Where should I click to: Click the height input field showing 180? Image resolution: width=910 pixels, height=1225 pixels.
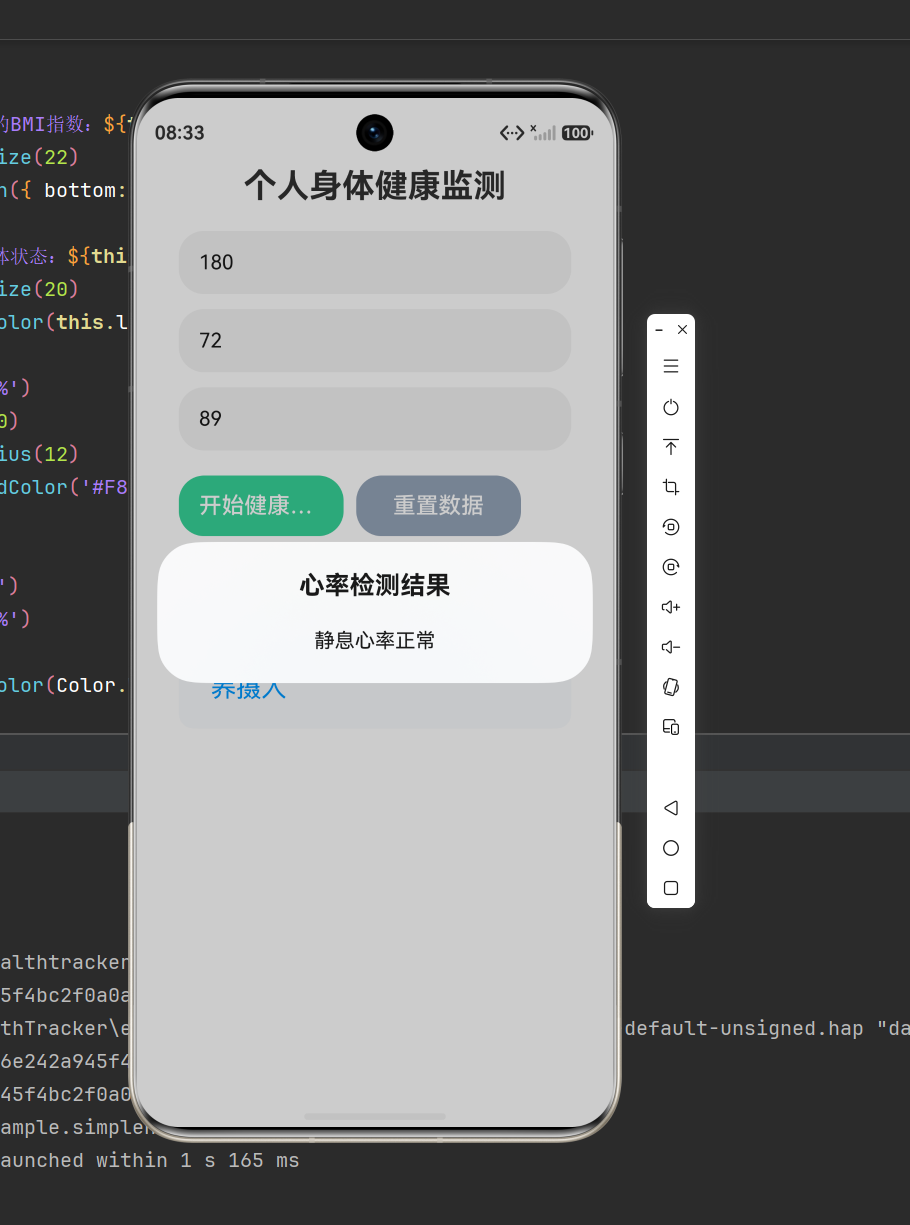[x=375, y=262]
